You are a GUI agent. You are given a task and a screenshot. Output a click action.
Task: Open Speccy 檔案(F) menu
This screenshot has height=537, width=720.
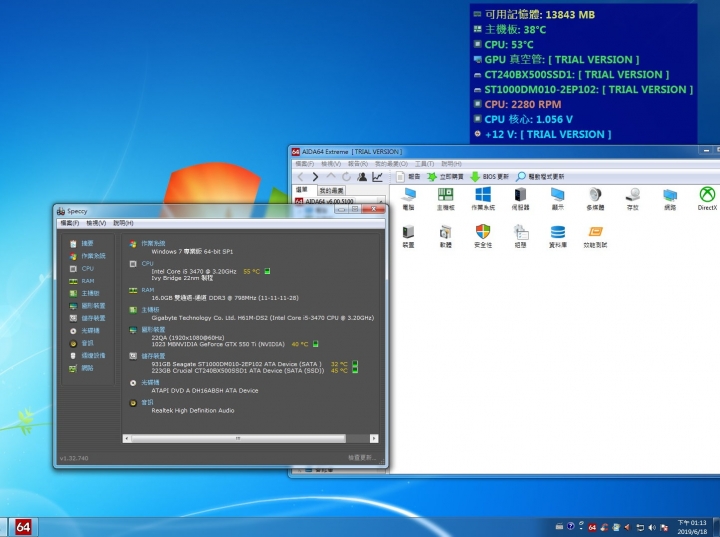(69, 223)
